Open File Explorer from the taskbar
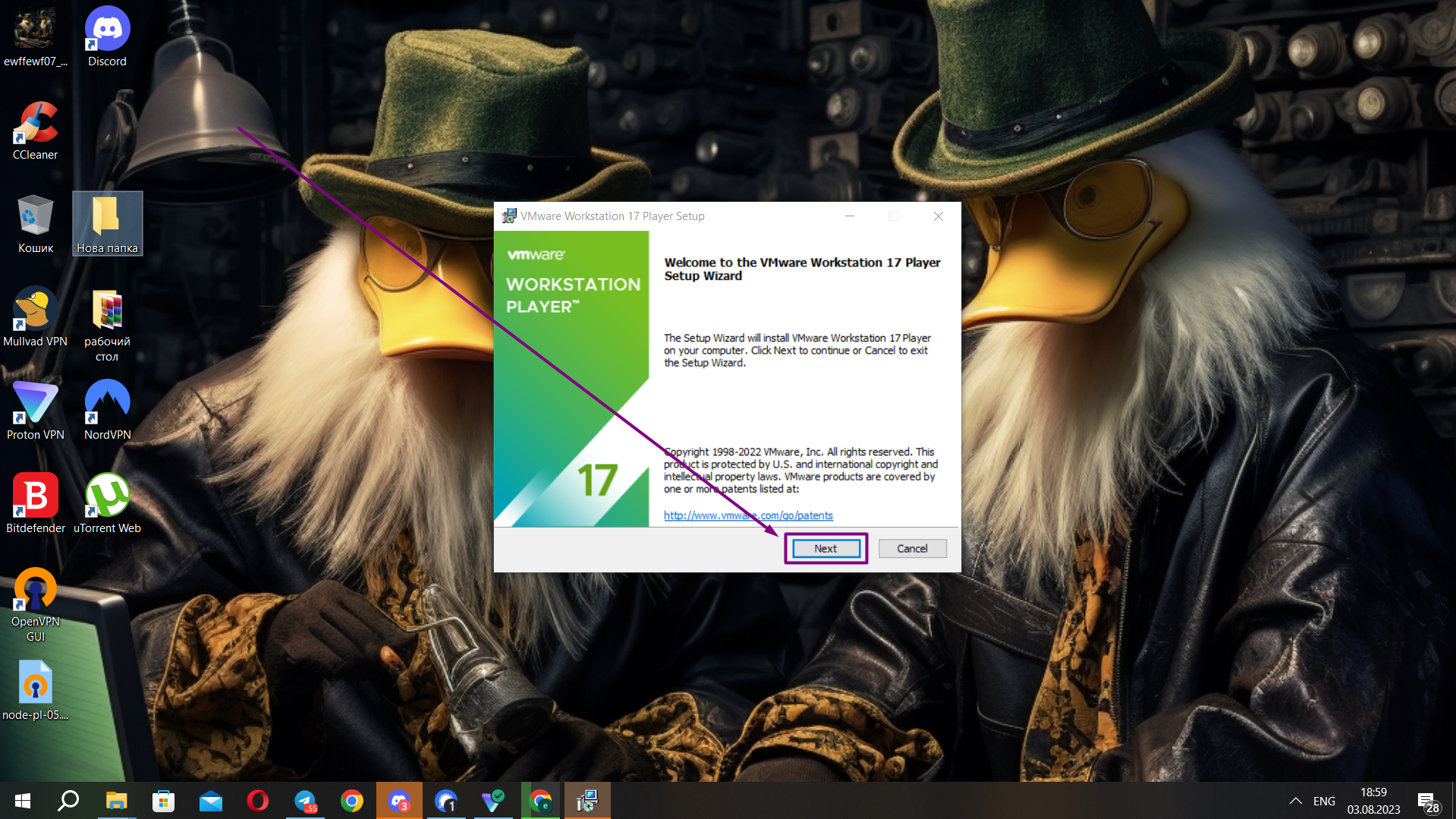Viewport: 1456px width, 819px height. pyautogui.click(x=116, y=801)
